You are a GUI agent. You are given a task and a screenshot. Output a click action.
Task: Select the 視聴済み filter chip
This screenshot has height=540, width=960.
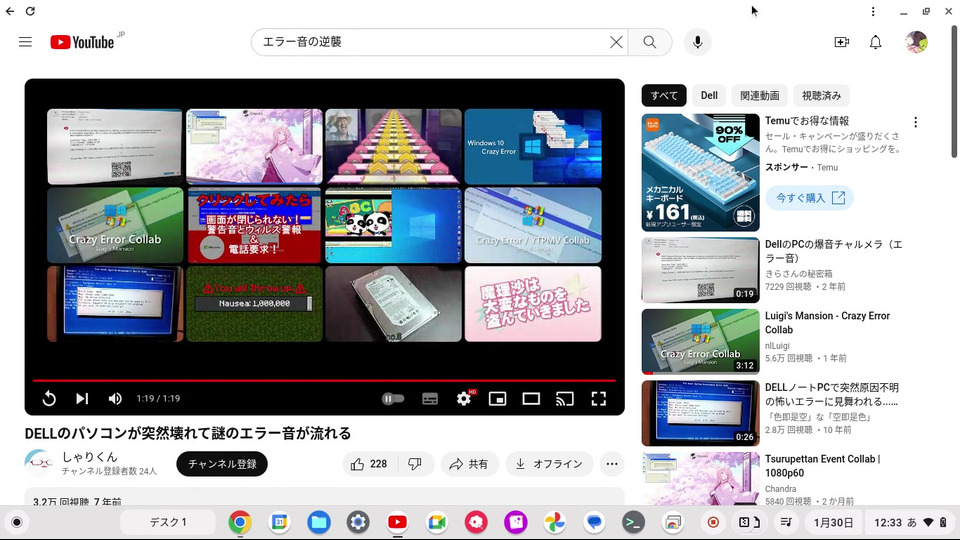coord(822,96)
